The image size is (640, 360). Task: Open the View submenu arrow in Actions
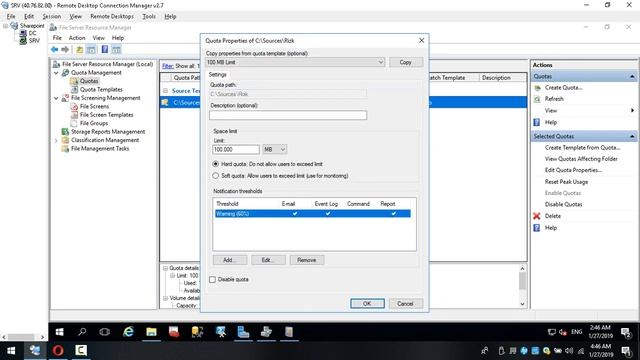tap(632, 111)
